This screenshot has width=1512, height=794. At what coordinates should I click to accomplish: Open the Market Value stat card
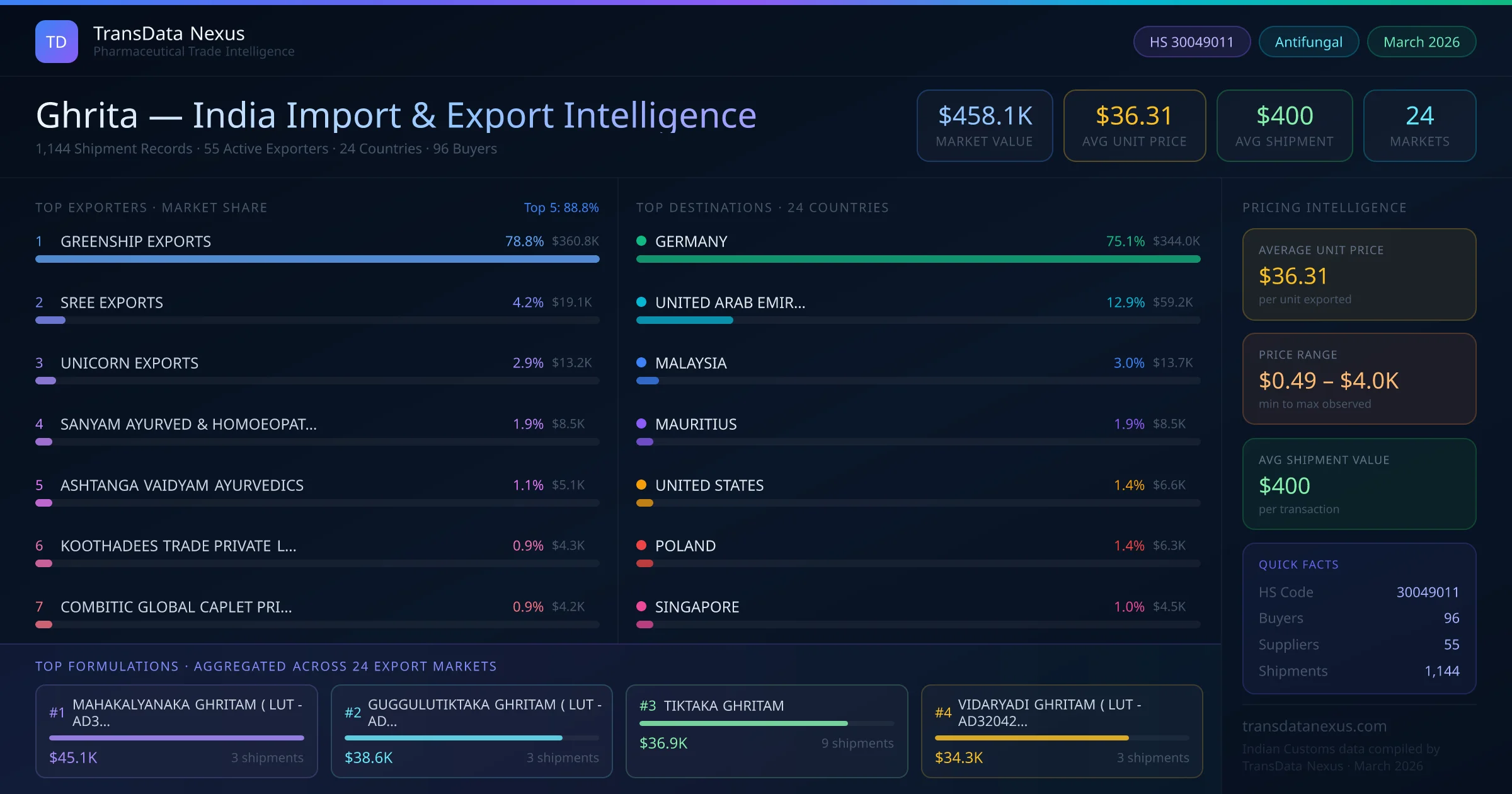(984, 125)
